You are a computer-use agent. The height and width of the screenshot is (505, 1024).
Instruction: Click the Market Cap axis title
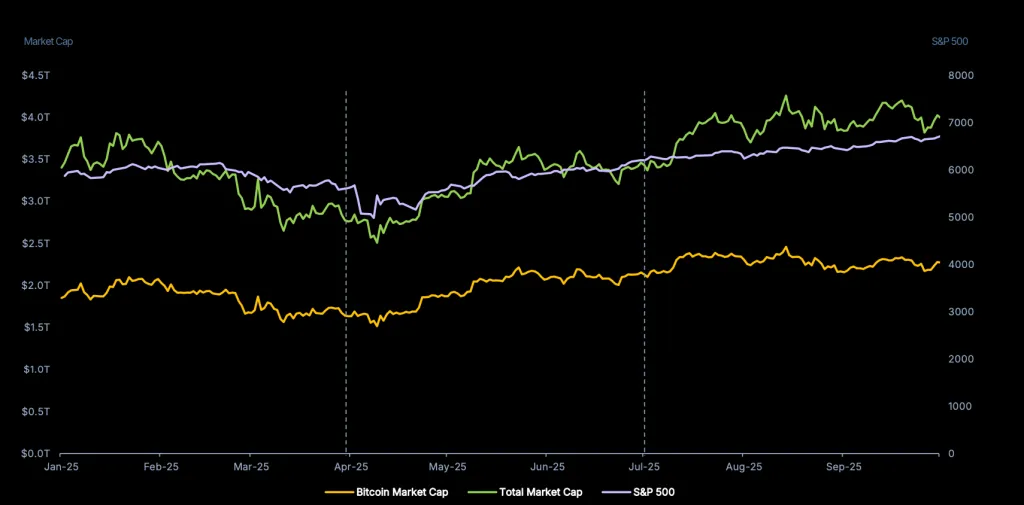click(48, 41)
